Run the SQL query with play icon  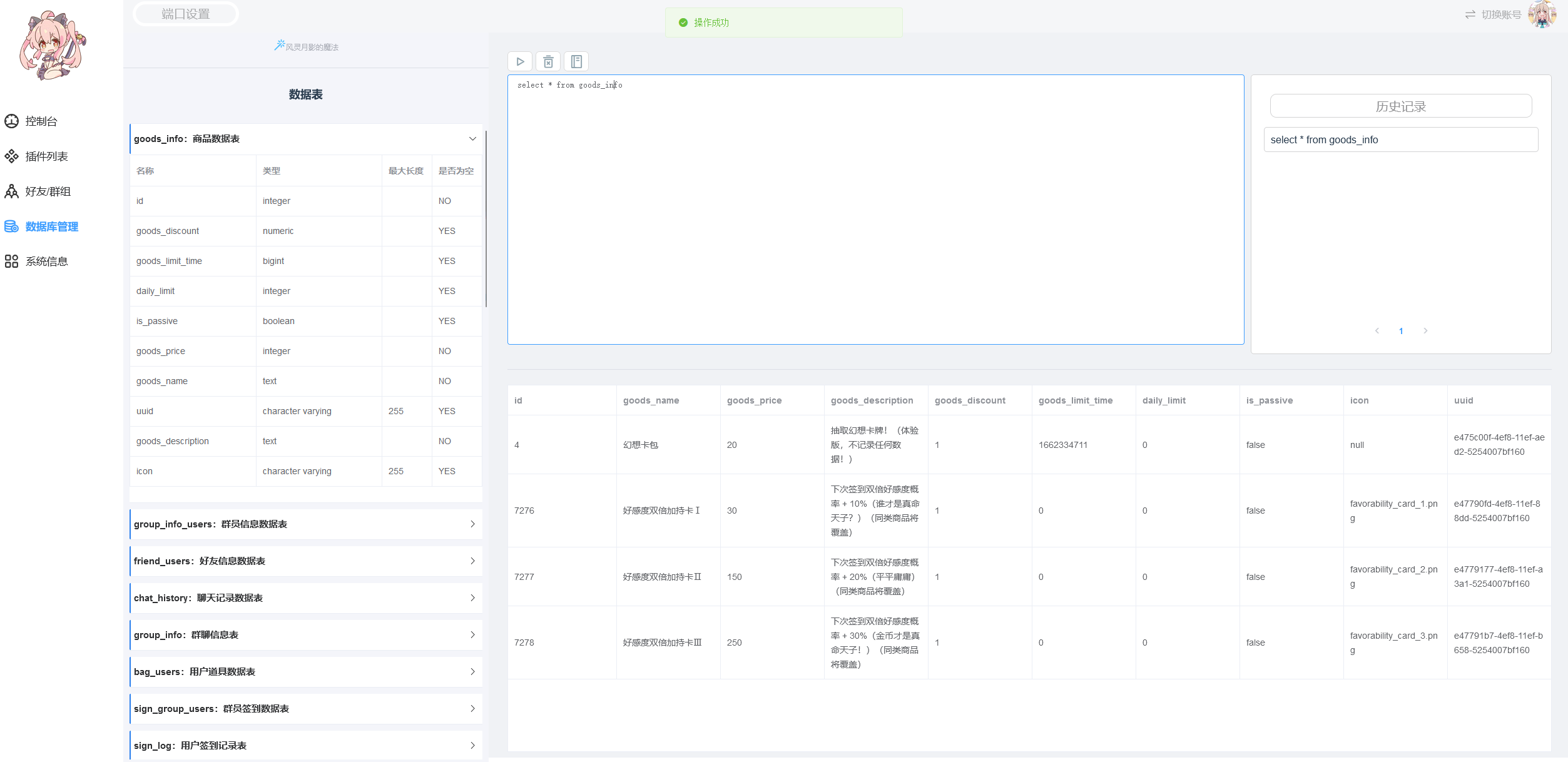click(520, 61)
